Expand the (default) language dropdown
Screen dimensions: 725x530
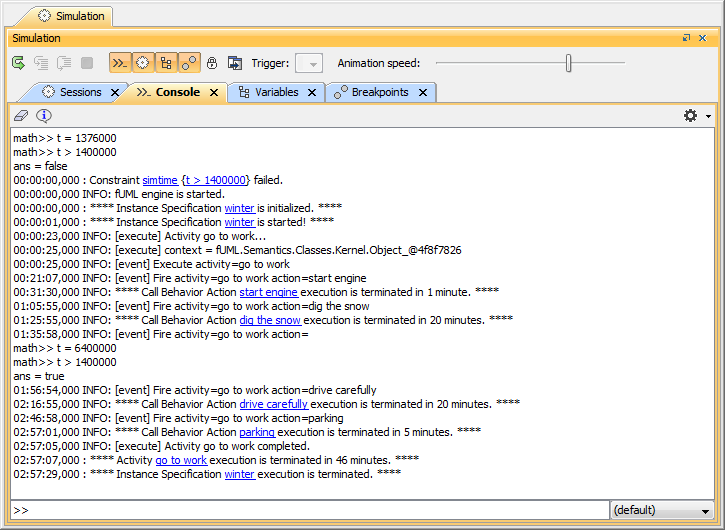click(663, 510)
